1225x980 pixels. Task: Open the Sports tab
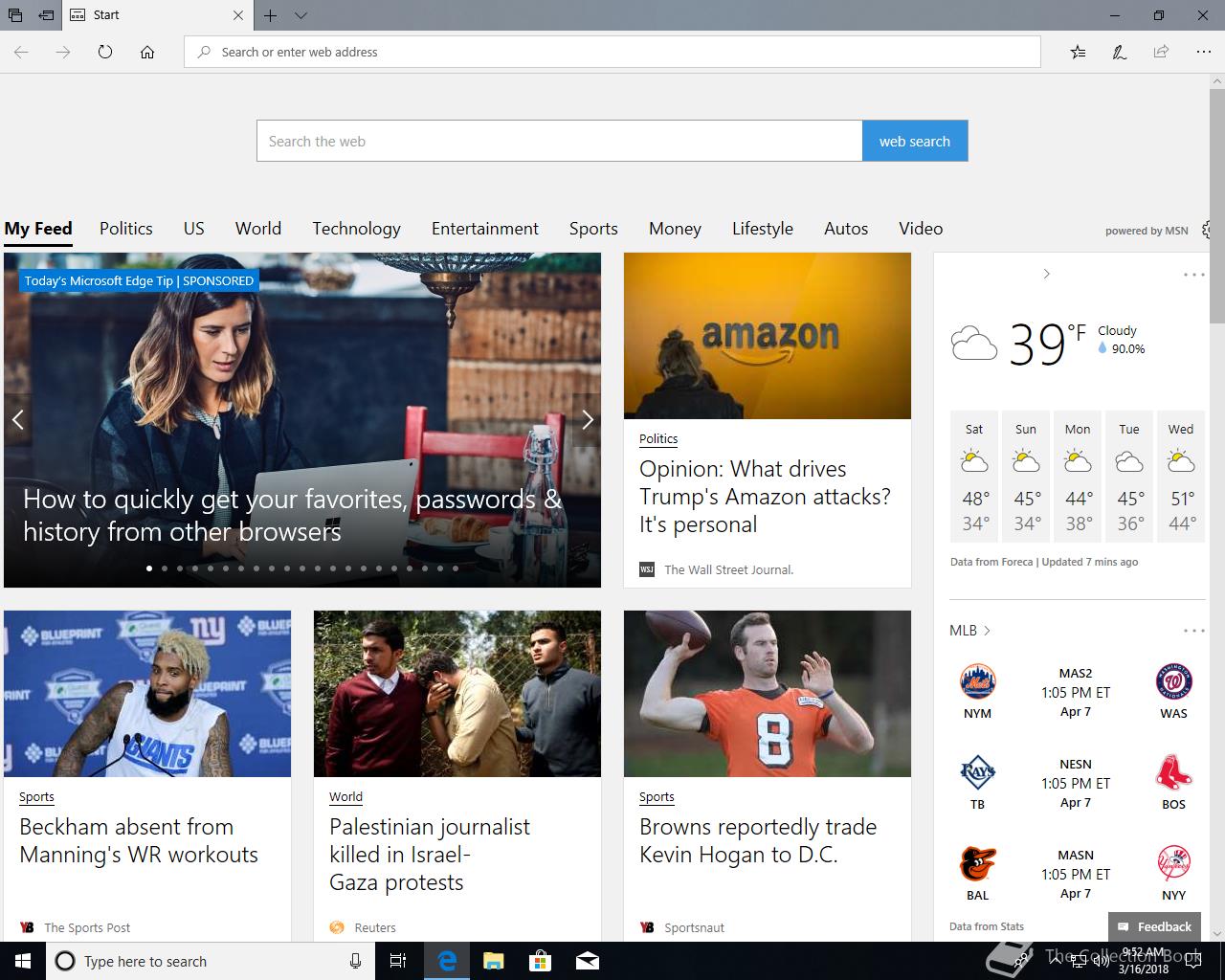pos(593,228)
